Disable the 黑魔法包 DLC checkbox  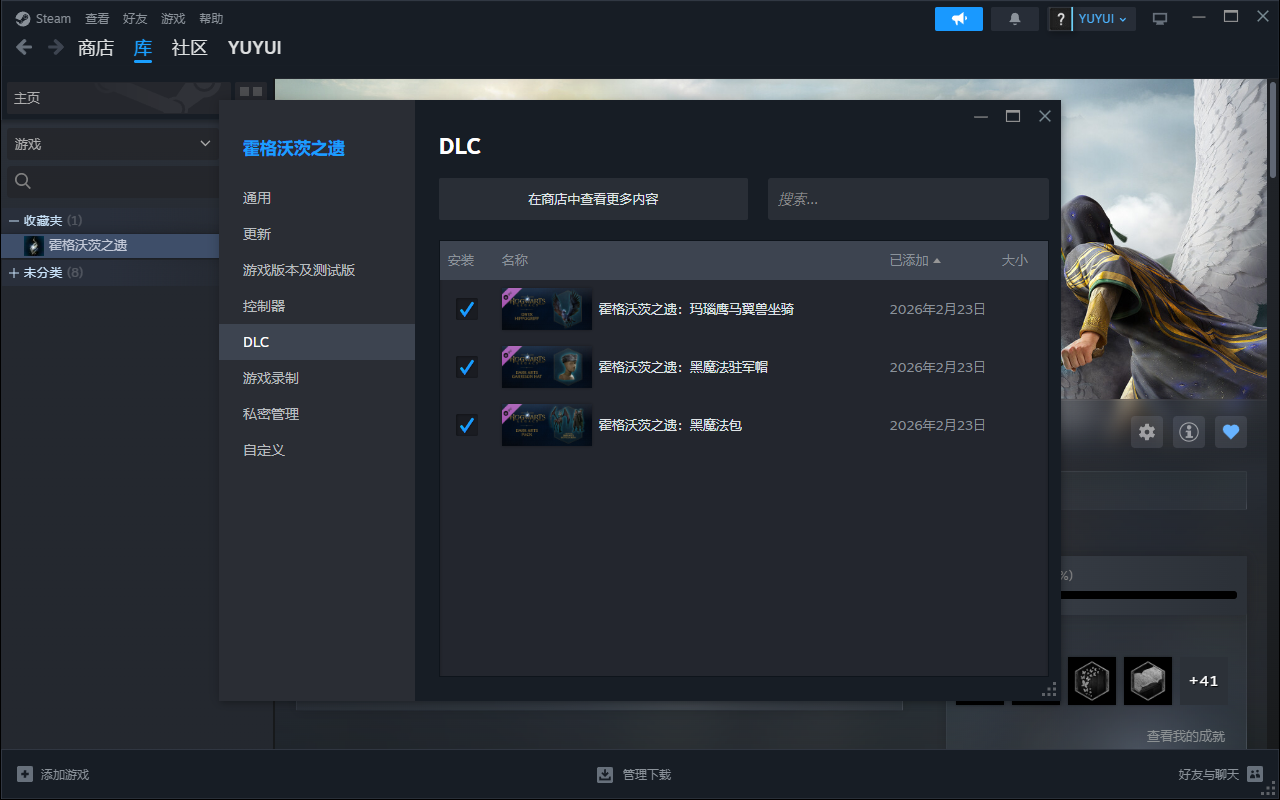point(466,425)
